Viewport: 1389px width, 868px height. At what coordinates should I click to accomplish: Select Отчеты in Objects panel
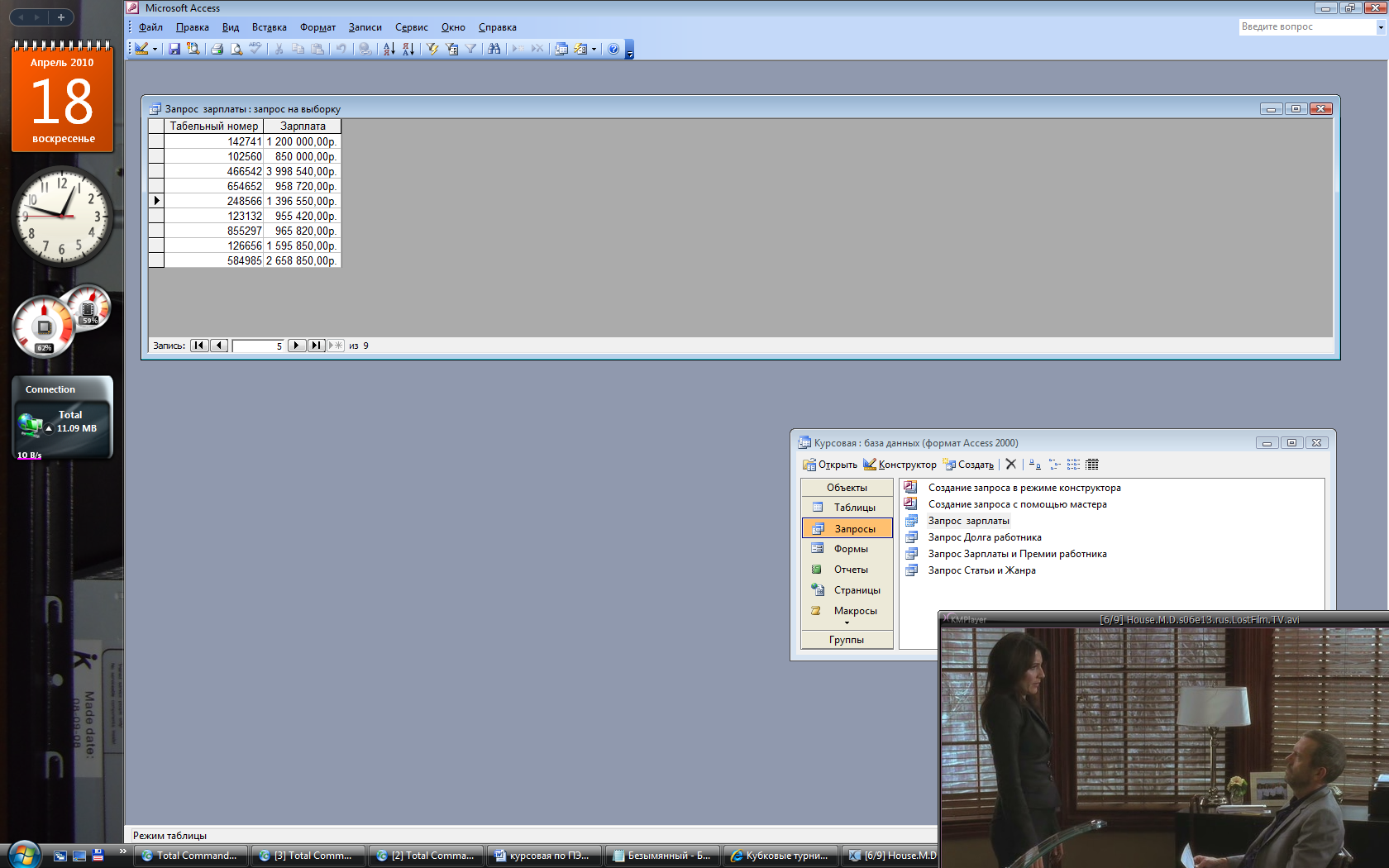pyautogui.click(x=847, y=570)
